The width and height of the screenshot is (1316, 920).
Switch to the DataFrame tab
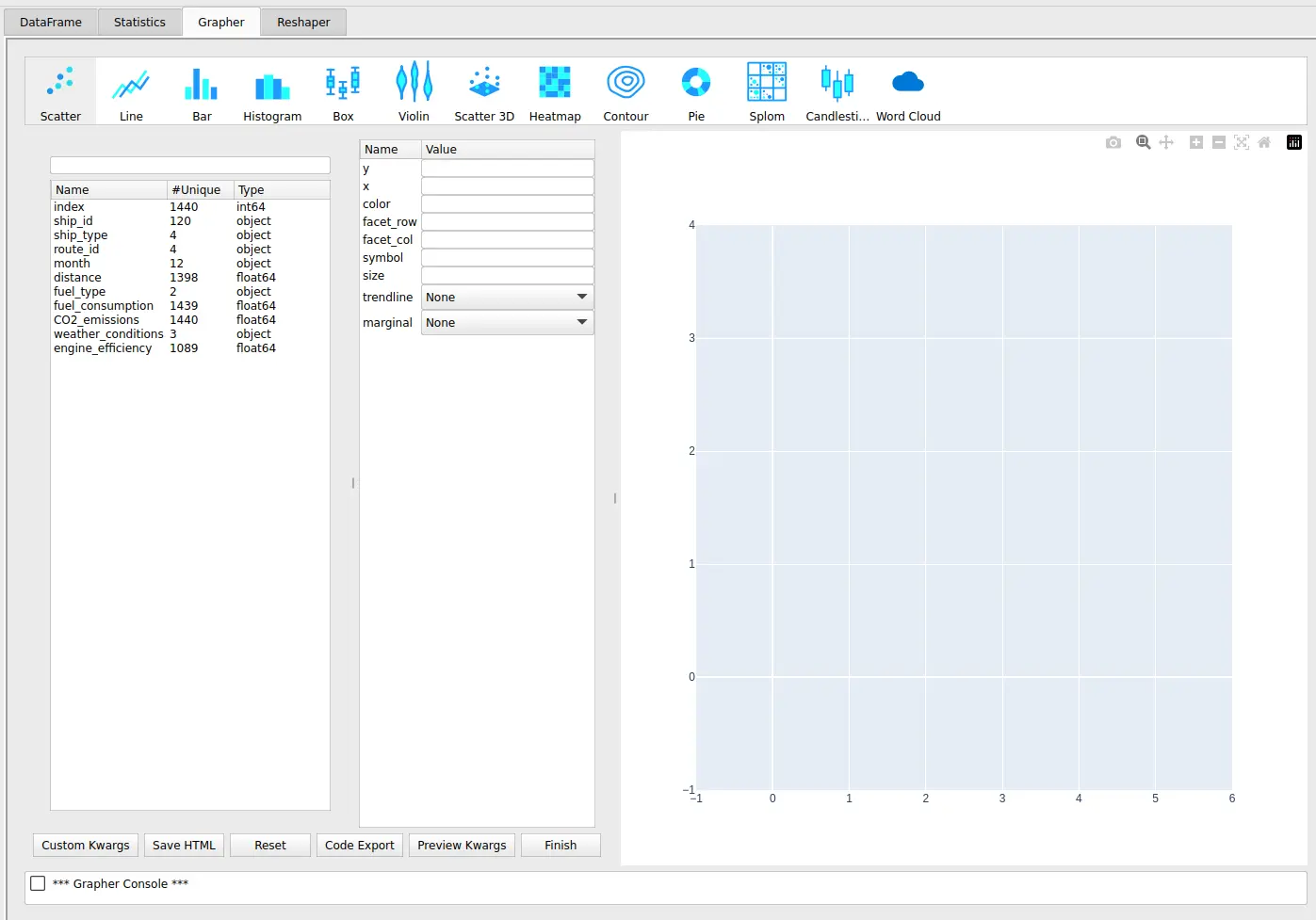coord(51,22)
